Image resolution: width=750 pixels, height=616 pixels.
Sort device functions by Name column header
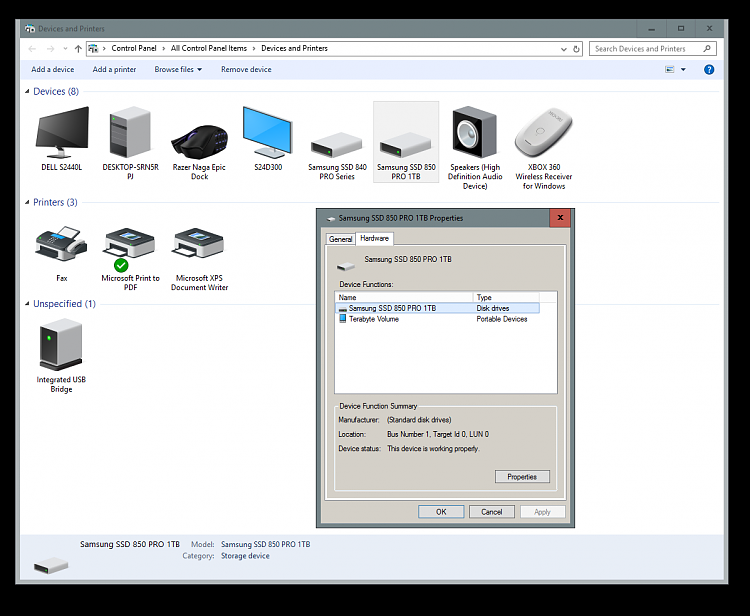pos(404,297)
